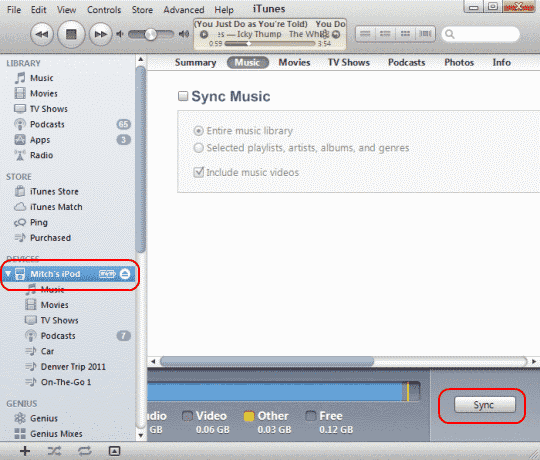Open the TV Shows tab
The image size is (540, 460).
(x=349, y=63)
